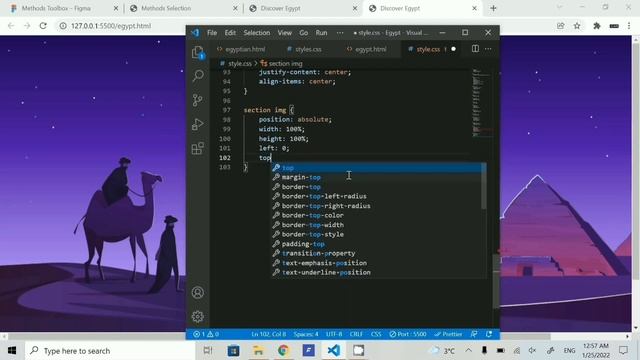Open the File menu
640x360 pixels.
point(212,33)
